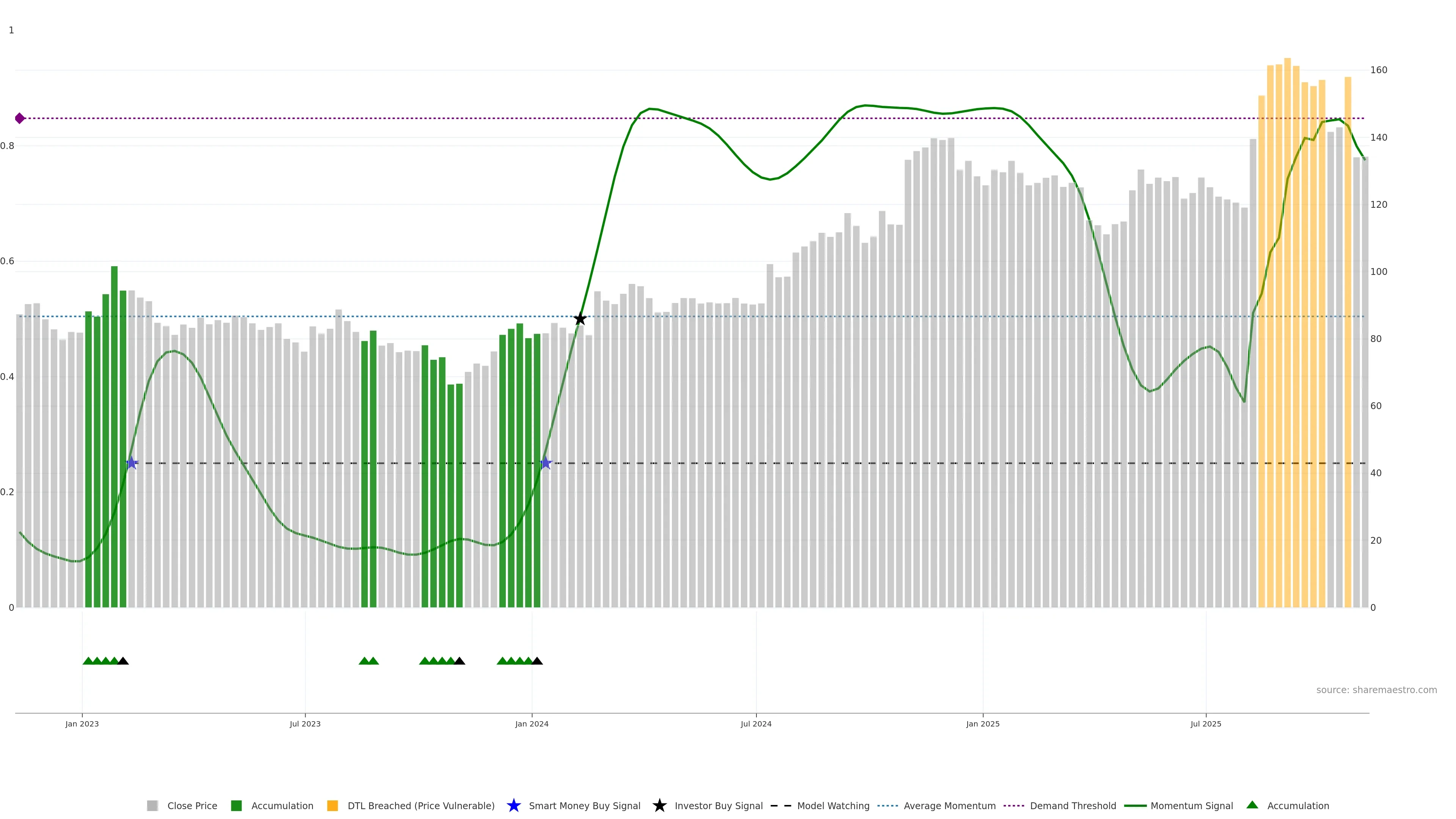
Task: Click the Jan 2025 timeline label
Action: pyautogui.click(x=982, y=723)
